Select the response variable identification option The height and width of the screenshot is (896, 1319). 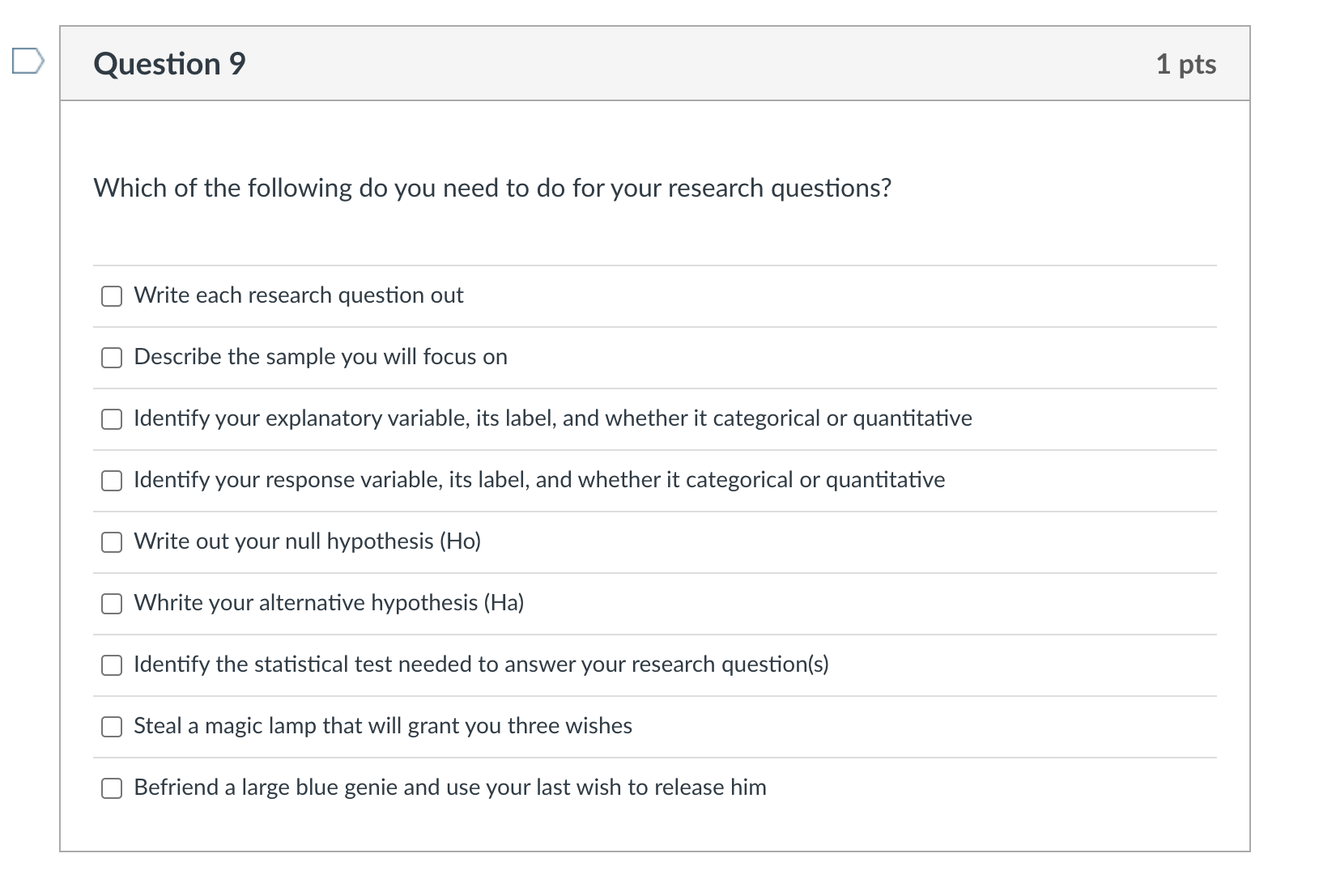(111, 481)
